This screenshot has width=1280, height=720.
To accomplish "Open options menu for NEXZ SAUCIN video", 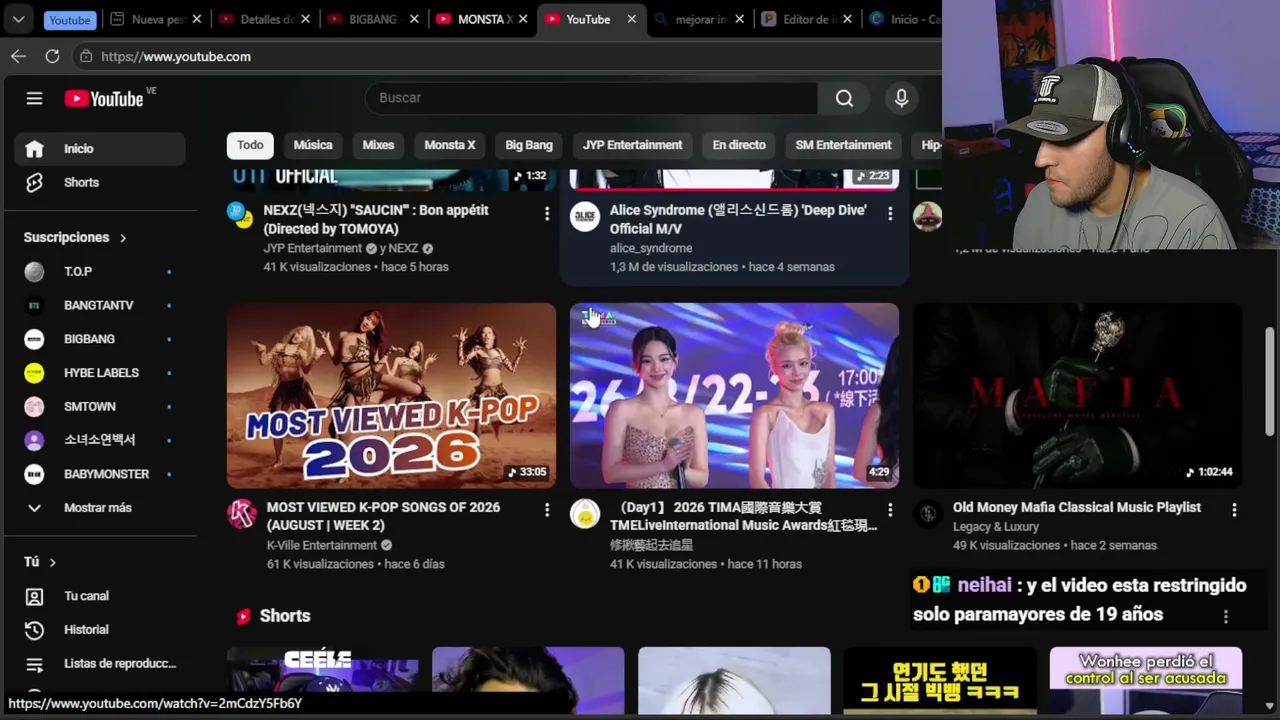I will pyautogui.click(x=546, y=214).
